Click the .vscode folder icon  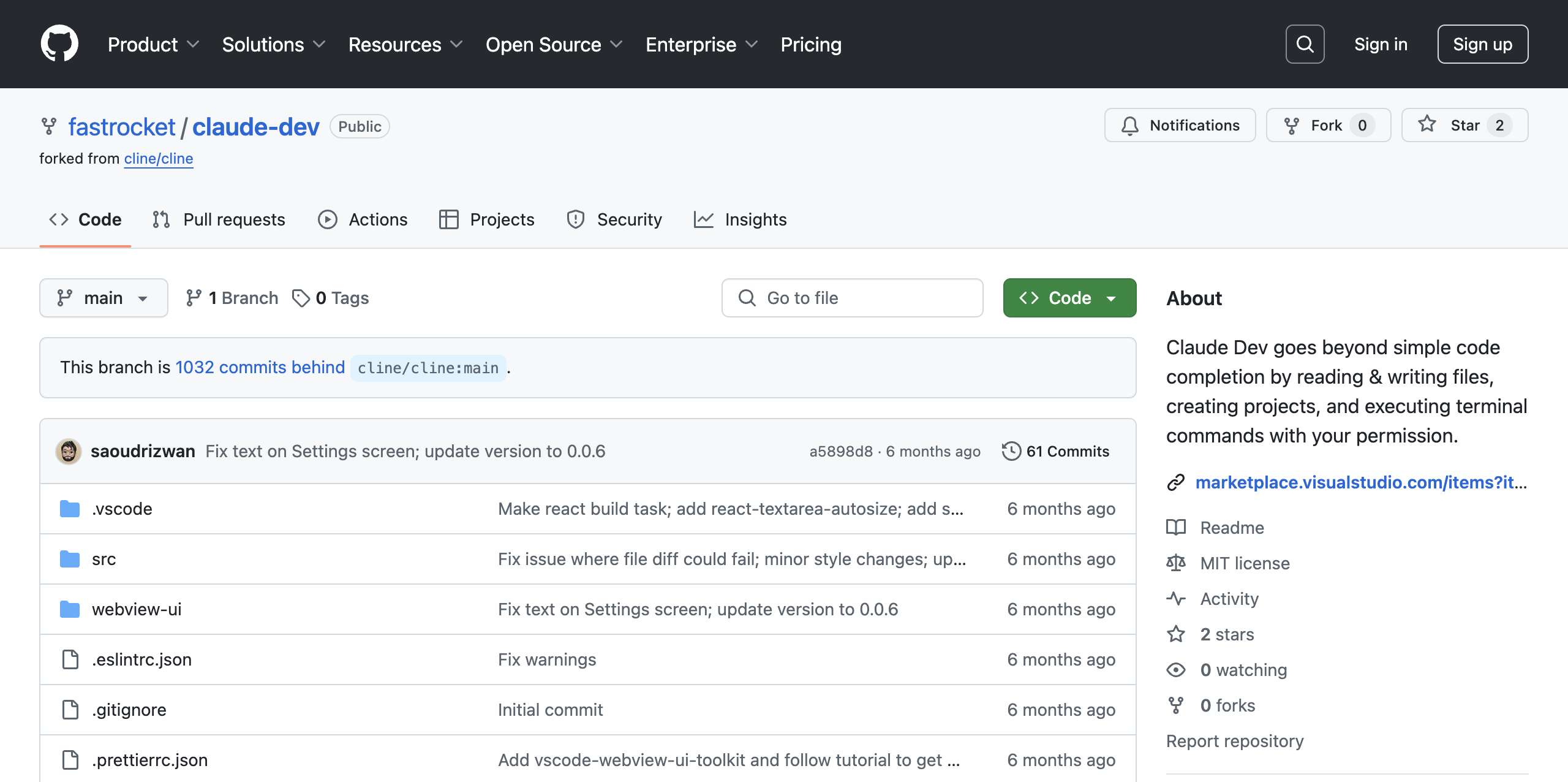[70, 509]
